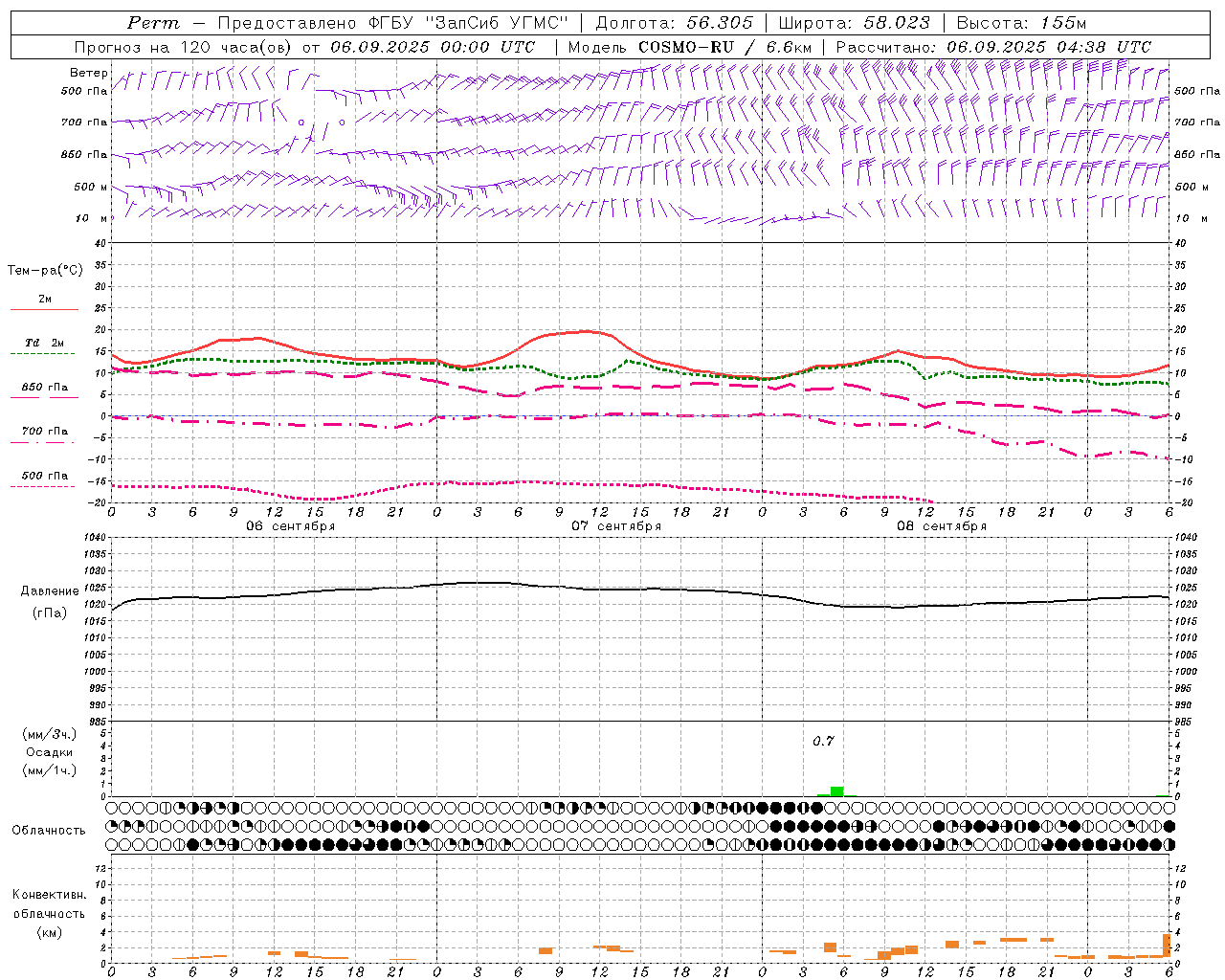This screenshot has height=980, width=1225.
Task: Click the "(гПа)" unit under Давление
Action: 50,612
